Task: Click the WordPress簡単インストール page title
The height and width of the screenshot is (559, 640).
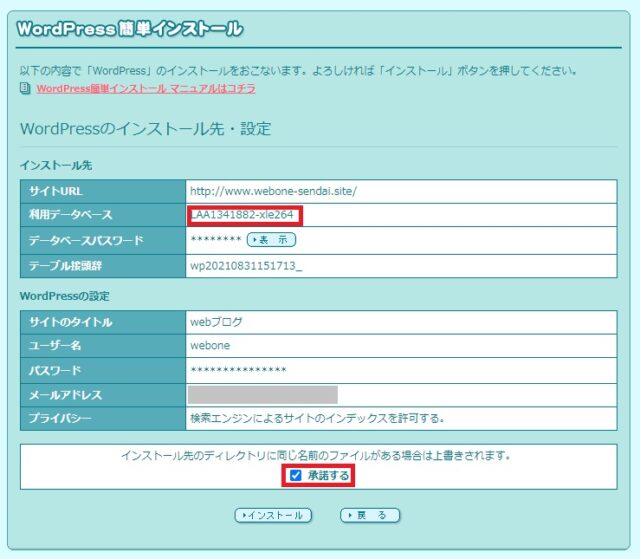Action: click(x=130, y=29)
